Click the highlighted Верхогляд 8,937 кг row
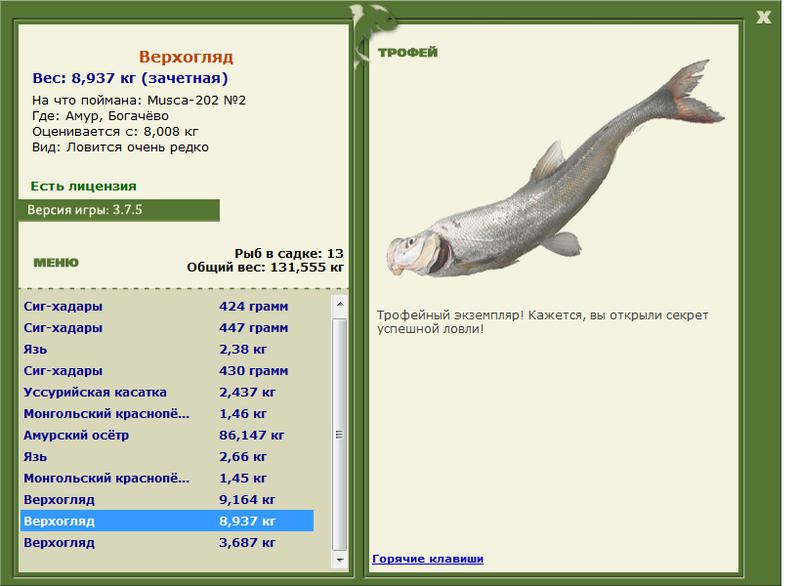The image size is (800, 586). tap(167, 521)
